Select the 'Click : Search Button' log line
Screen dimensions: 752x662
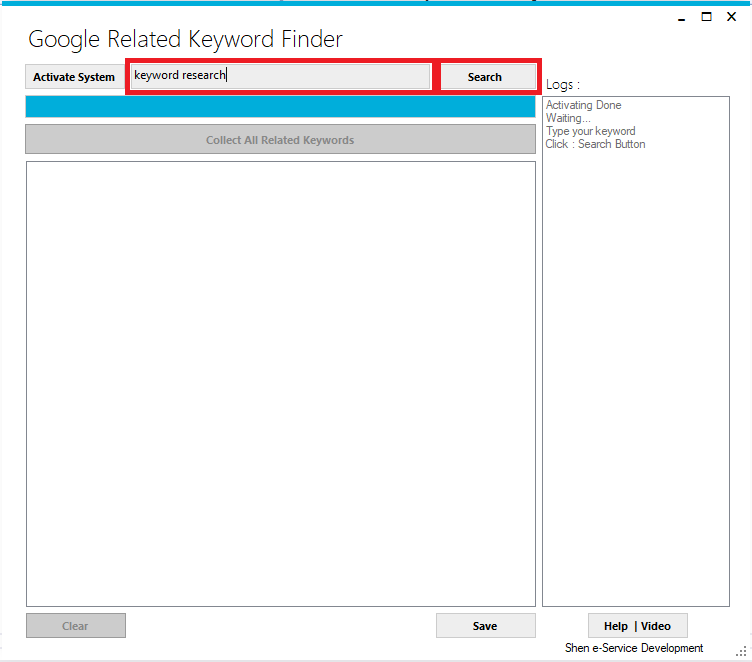pos(596,144)
